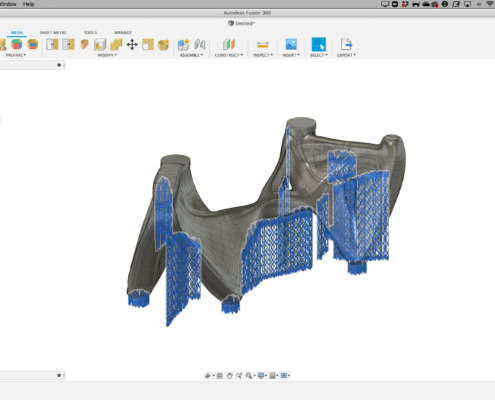Click the Joint icon in ASSEMBLE

[200, 44]
